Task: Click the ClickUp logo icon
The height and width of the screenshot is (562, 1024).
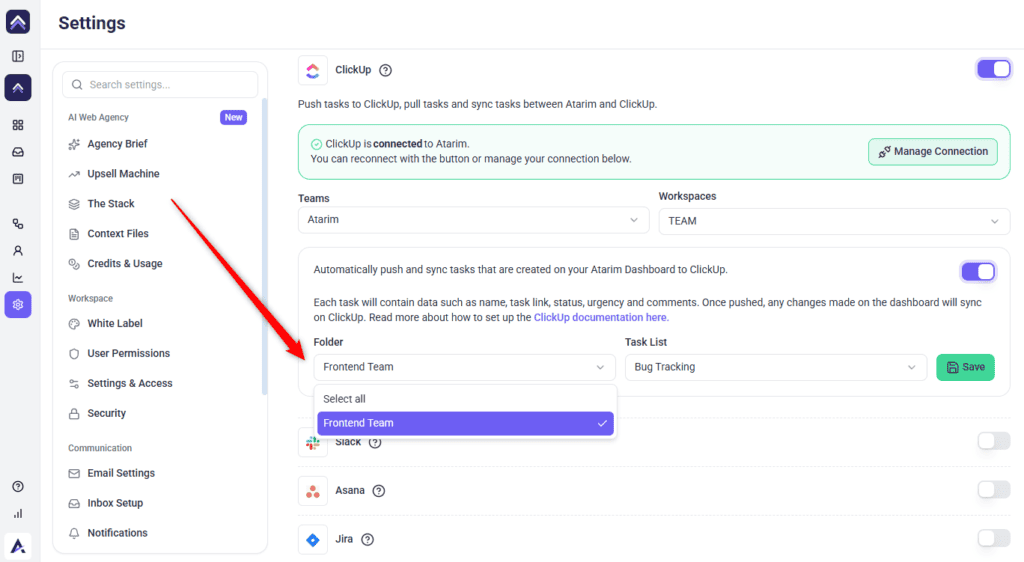Action: coord(313,70)
